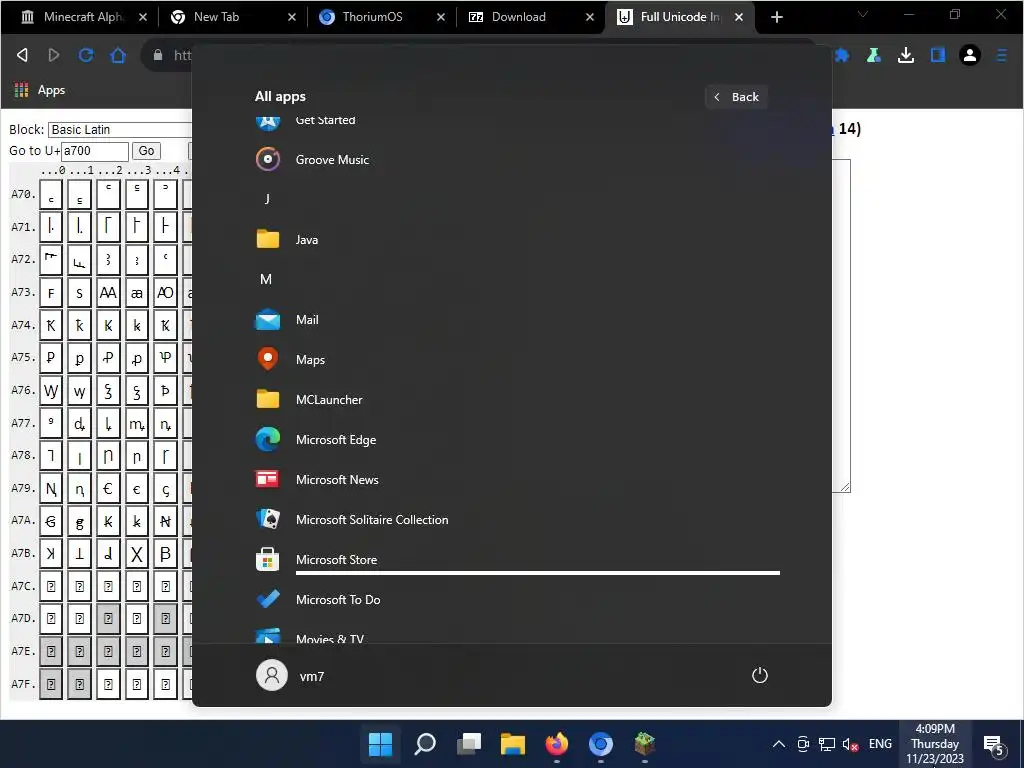Image resolution: width=1024 pixels, height=768 pixels.
Task: Open the network tray icon
Action: pos(827,744)
